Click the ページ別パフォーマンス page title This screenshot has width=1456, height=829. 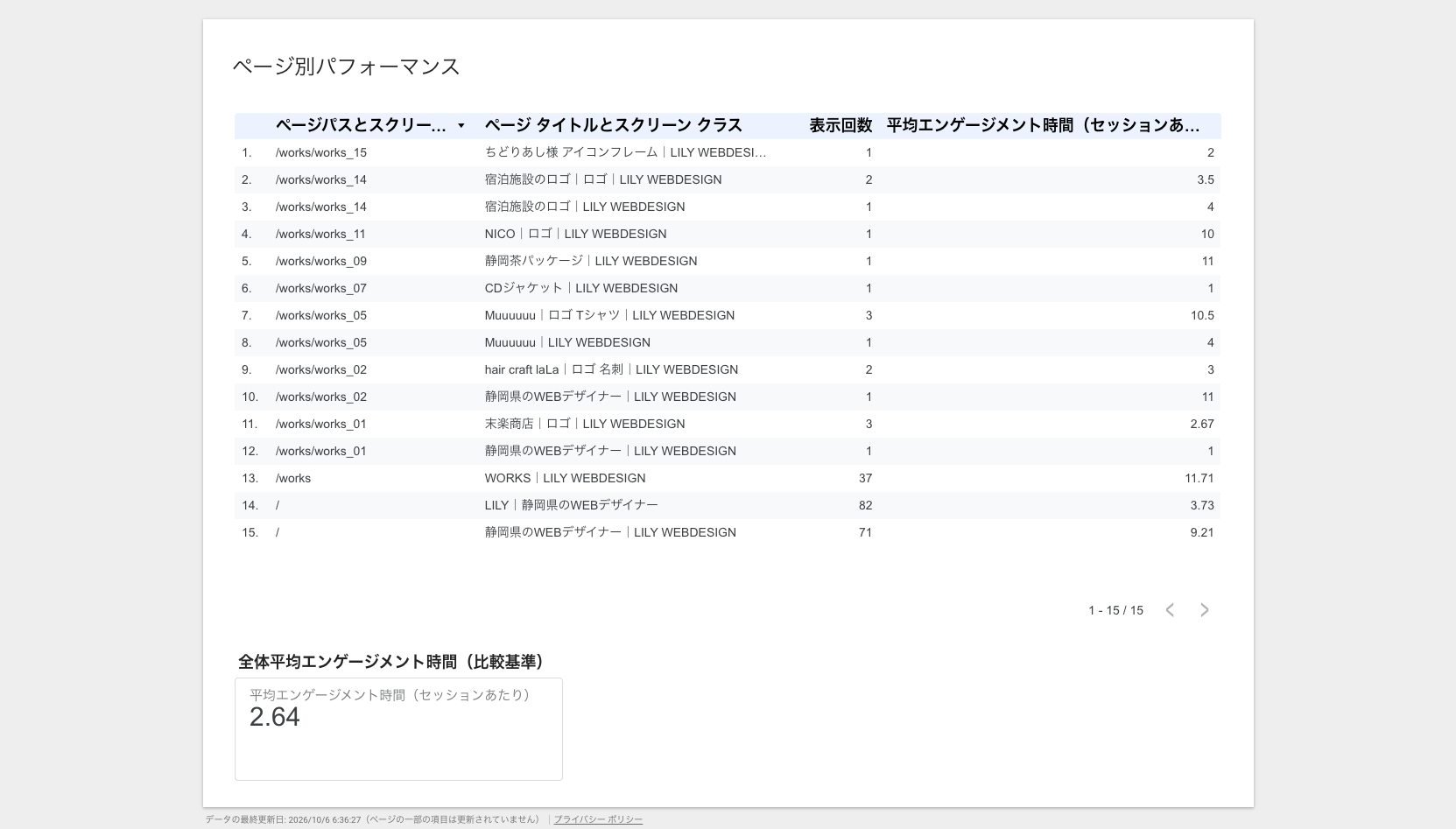[347, 67]
